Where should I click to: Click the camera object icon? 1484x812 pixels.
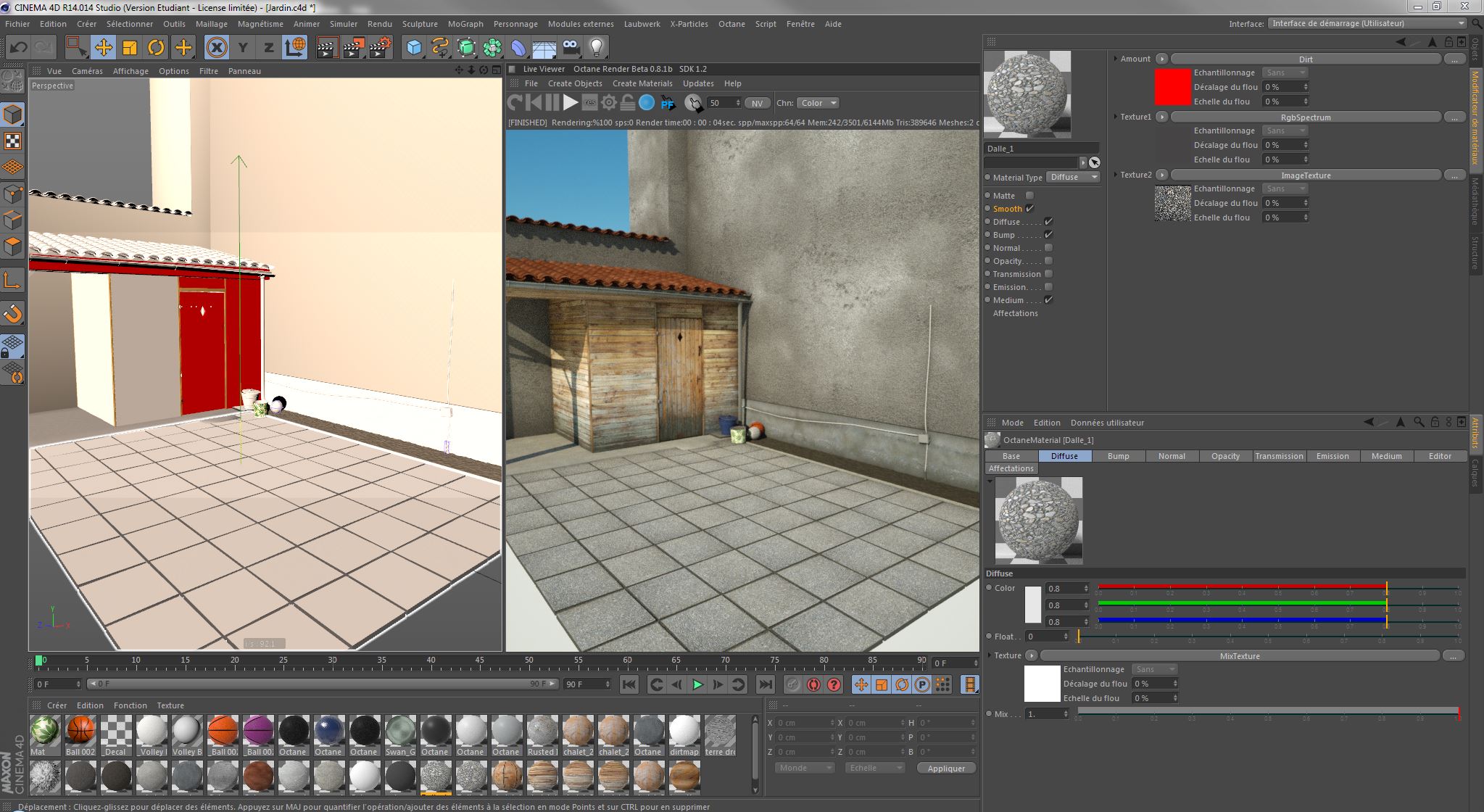571,48
